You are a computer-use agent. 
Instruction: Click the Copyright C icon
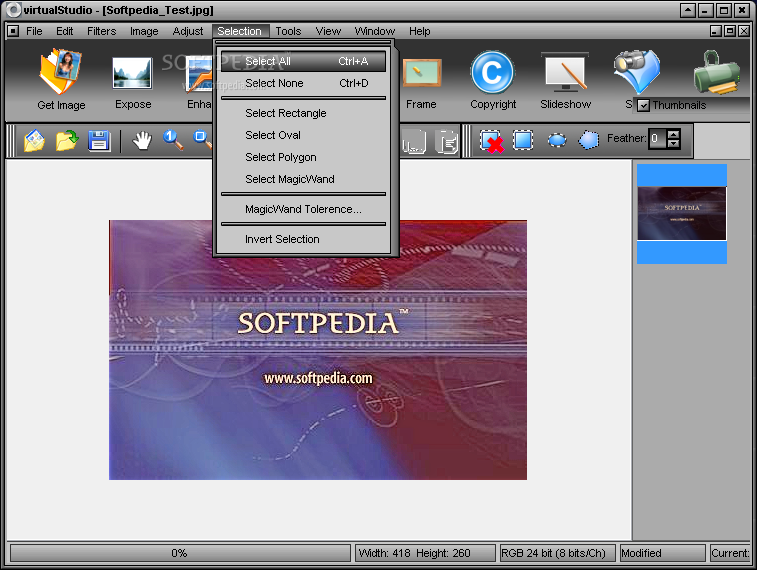(492, 72)
